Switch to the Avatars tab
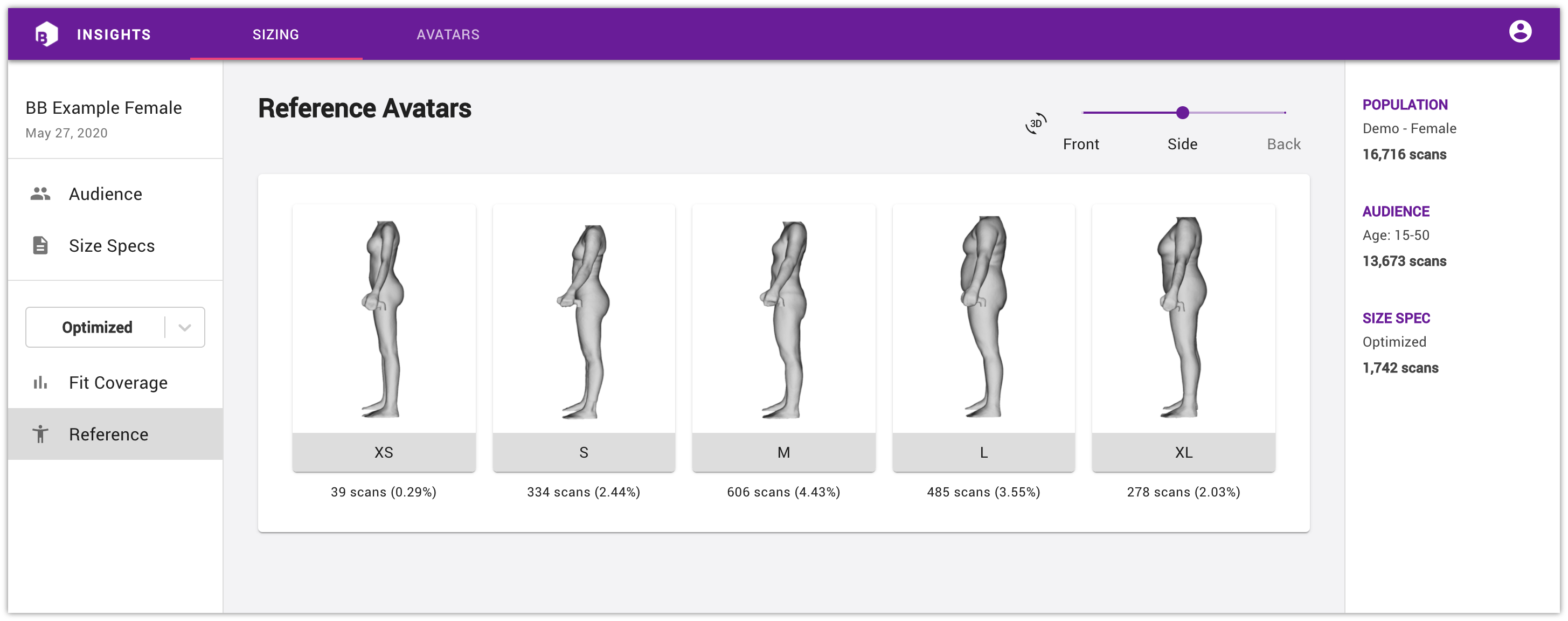1568x621 pixels. [448, 34]
